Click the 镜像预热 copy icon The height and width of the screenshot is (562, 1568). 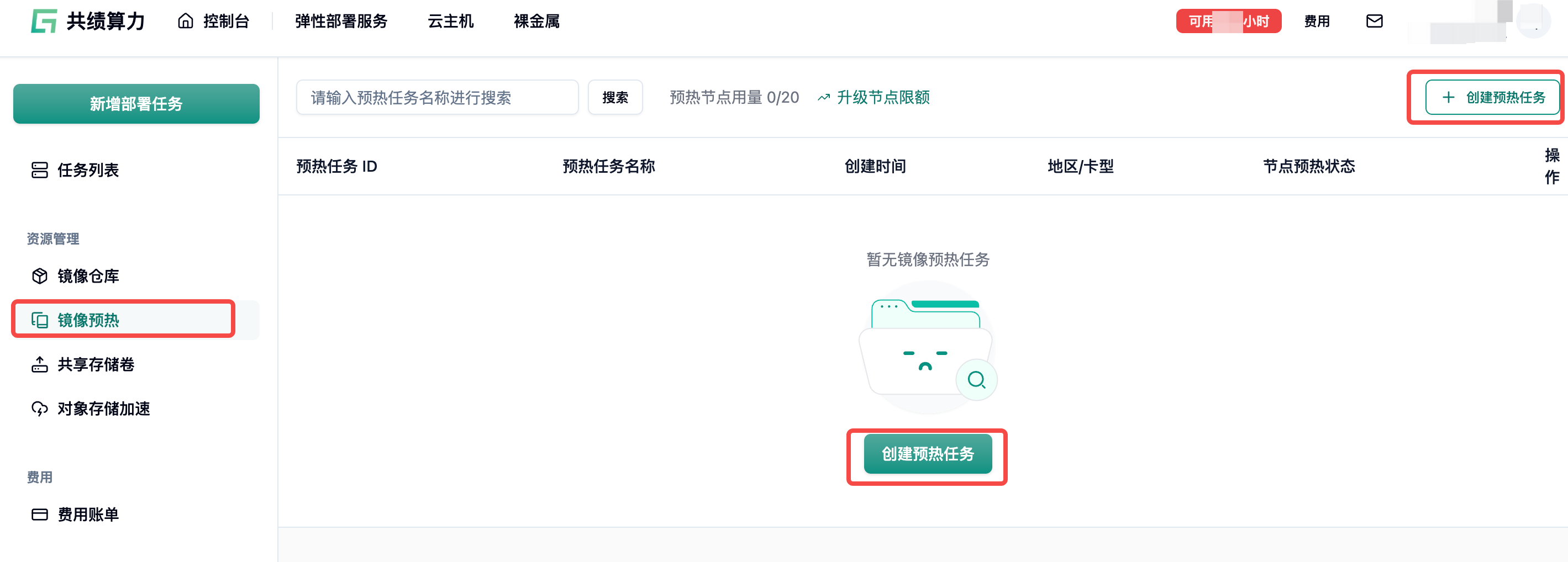pos(40,320)
